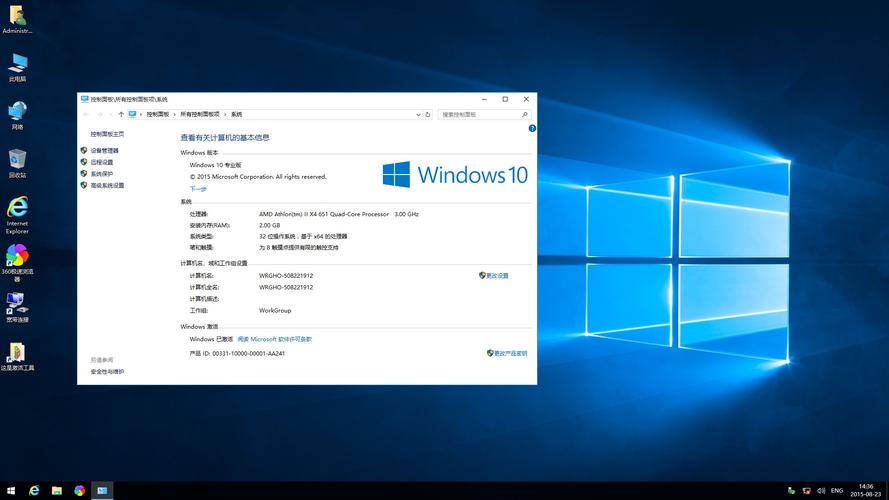This screenshot has width=889, height=500.
Task: Select 系统 breadcrumb in address bar
Action: [236, 115]
